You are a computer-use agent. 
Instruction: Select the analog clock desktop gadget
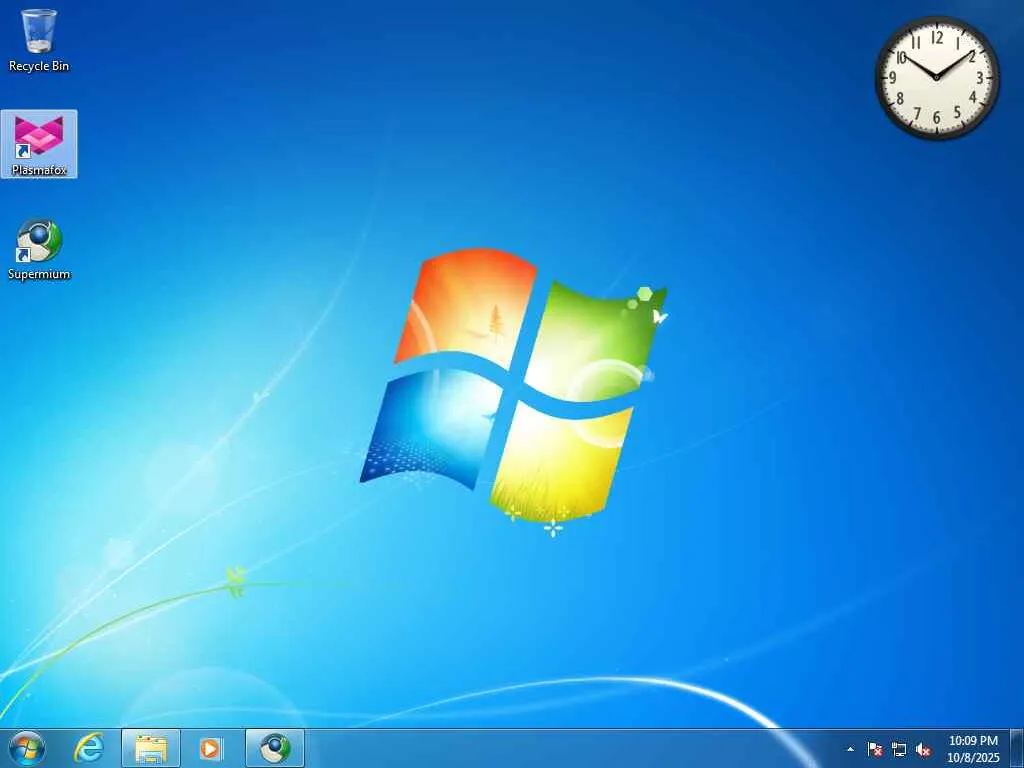coord(936,77)
